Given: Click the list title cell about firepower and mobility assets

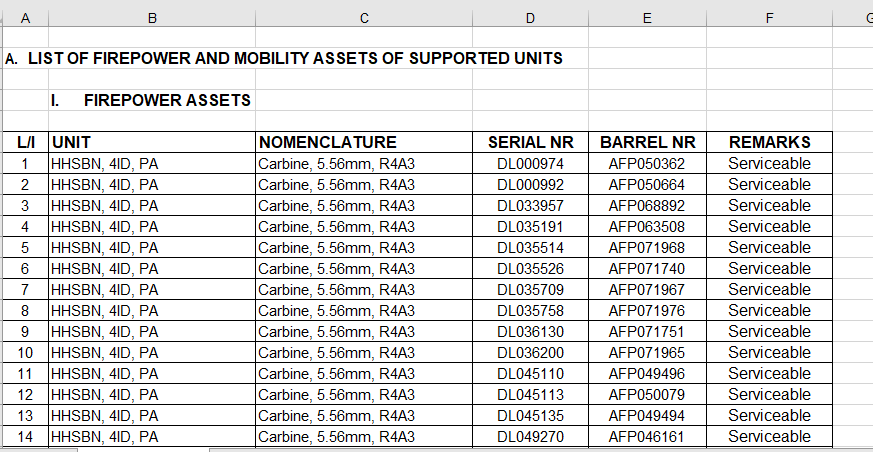Looking at the screenshot, I should tap(284, 58).
